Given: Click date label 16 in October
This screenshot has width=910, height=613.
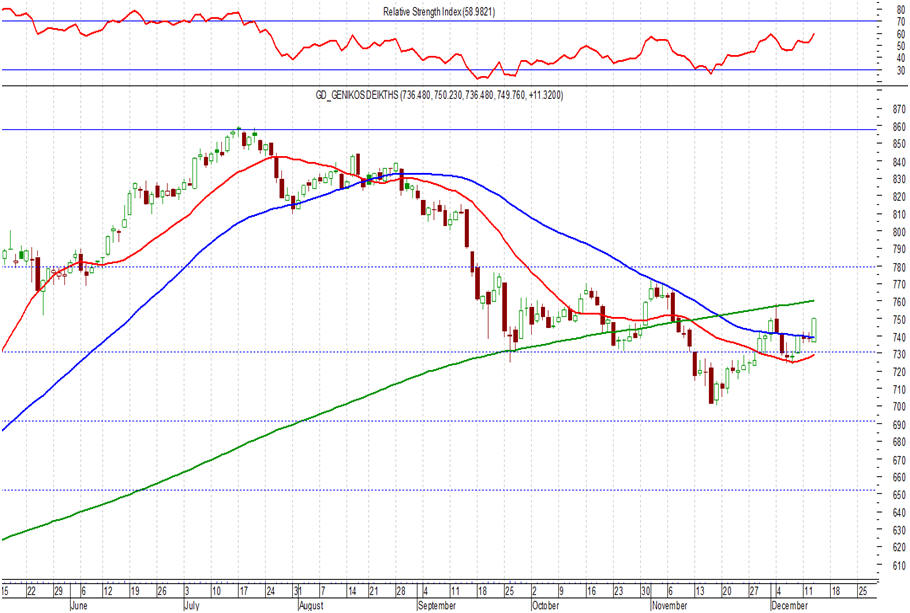Looking at the screenshot, I should point(591,592).
